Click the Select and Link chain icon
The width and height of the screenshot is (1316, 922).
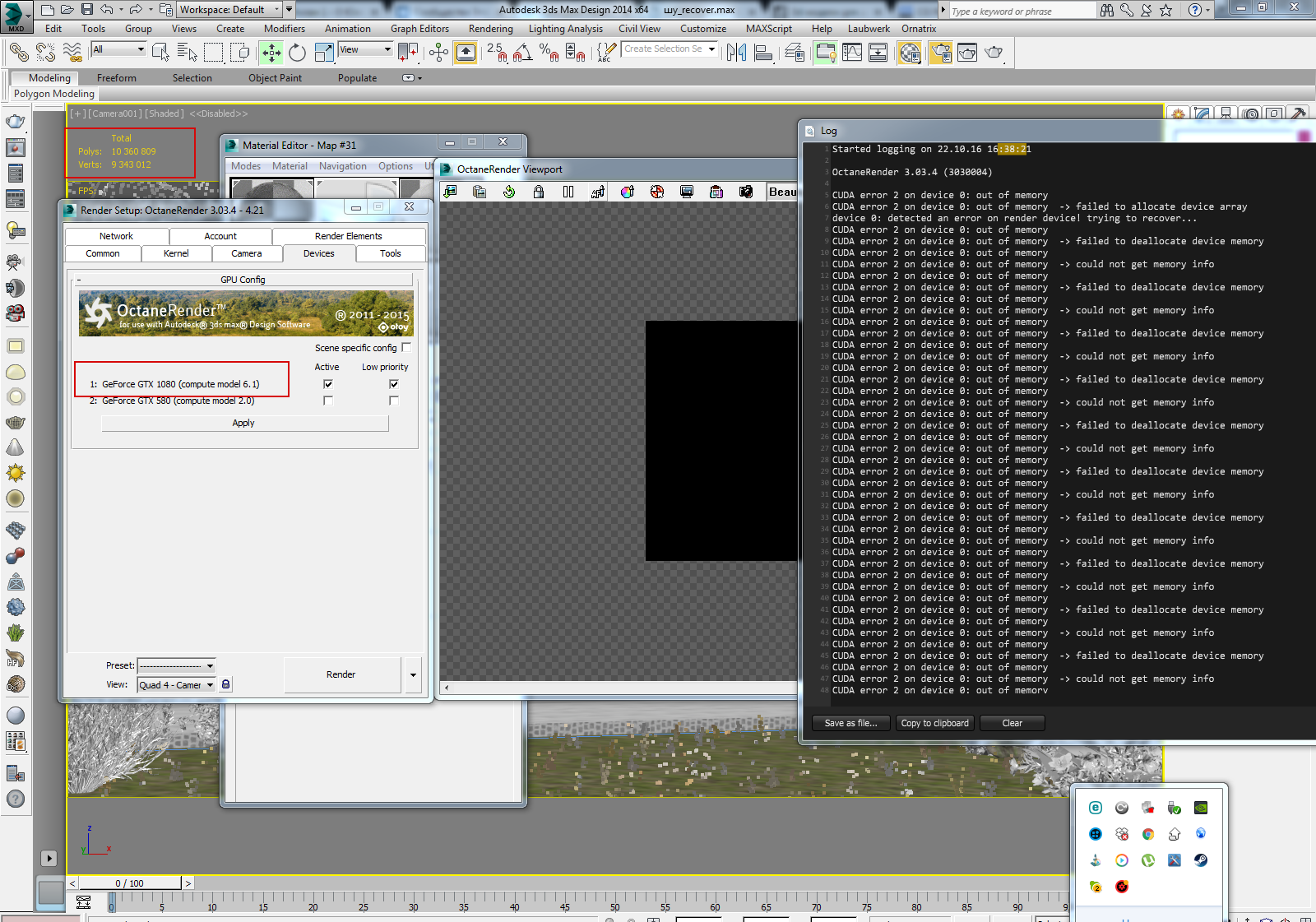(x=19, y=53)
